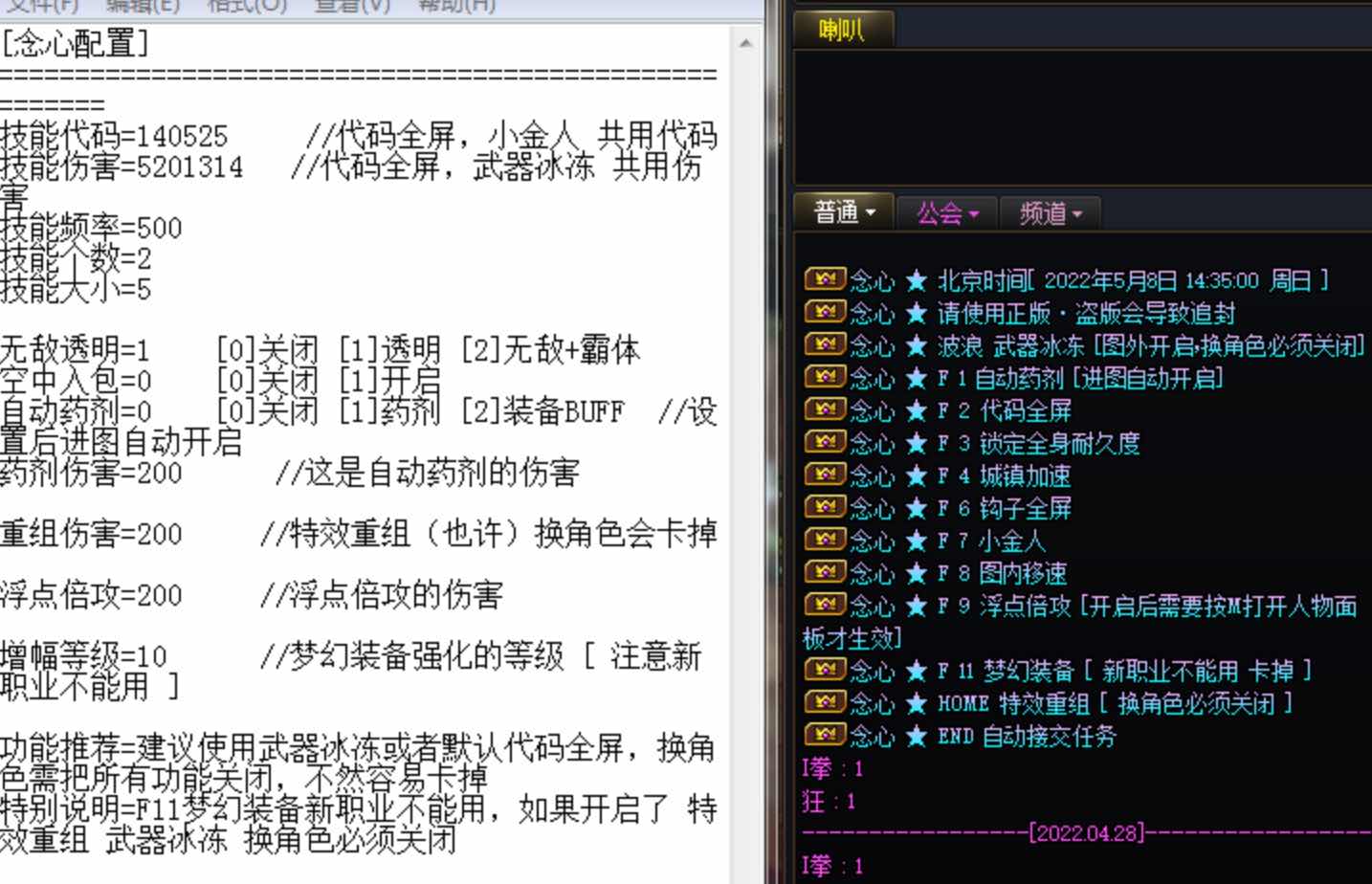
Task: Click megaphone icon on 波浪 武器冰冻 line
Action: (825, 344)
